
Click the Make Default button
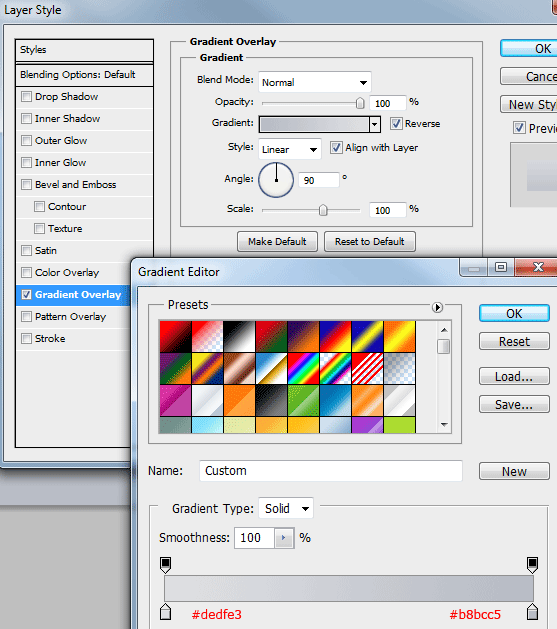pos(277,241)
